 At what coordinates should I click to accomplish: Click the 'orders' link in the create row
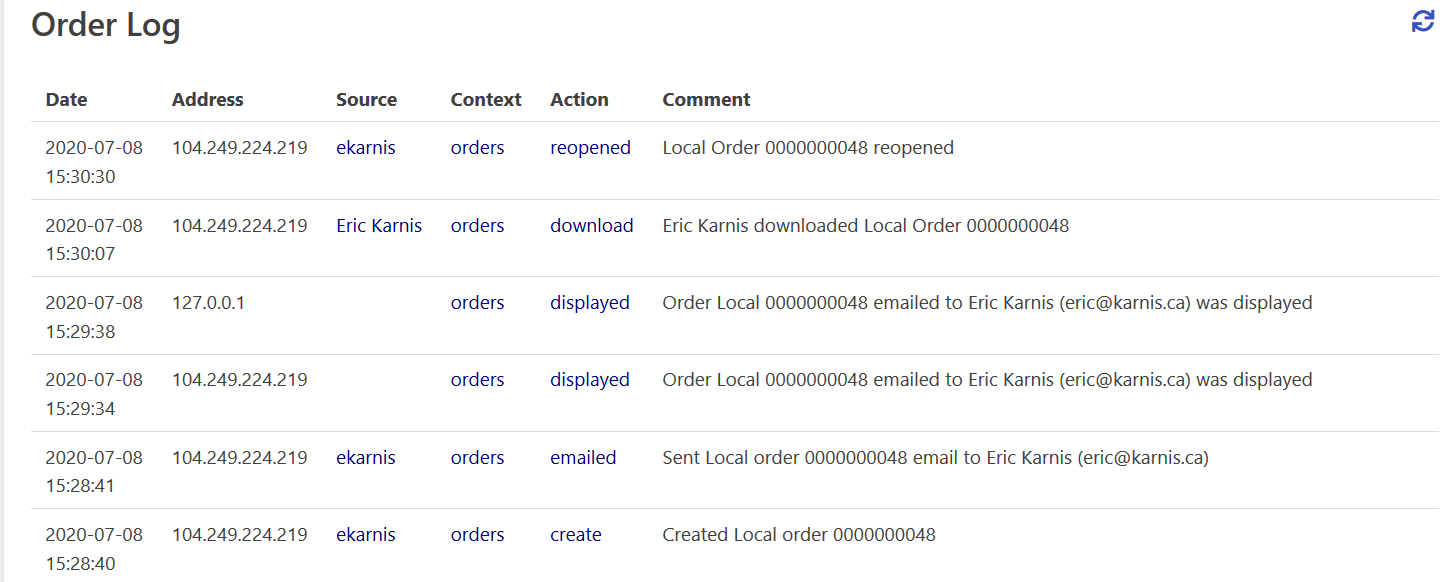477,534
